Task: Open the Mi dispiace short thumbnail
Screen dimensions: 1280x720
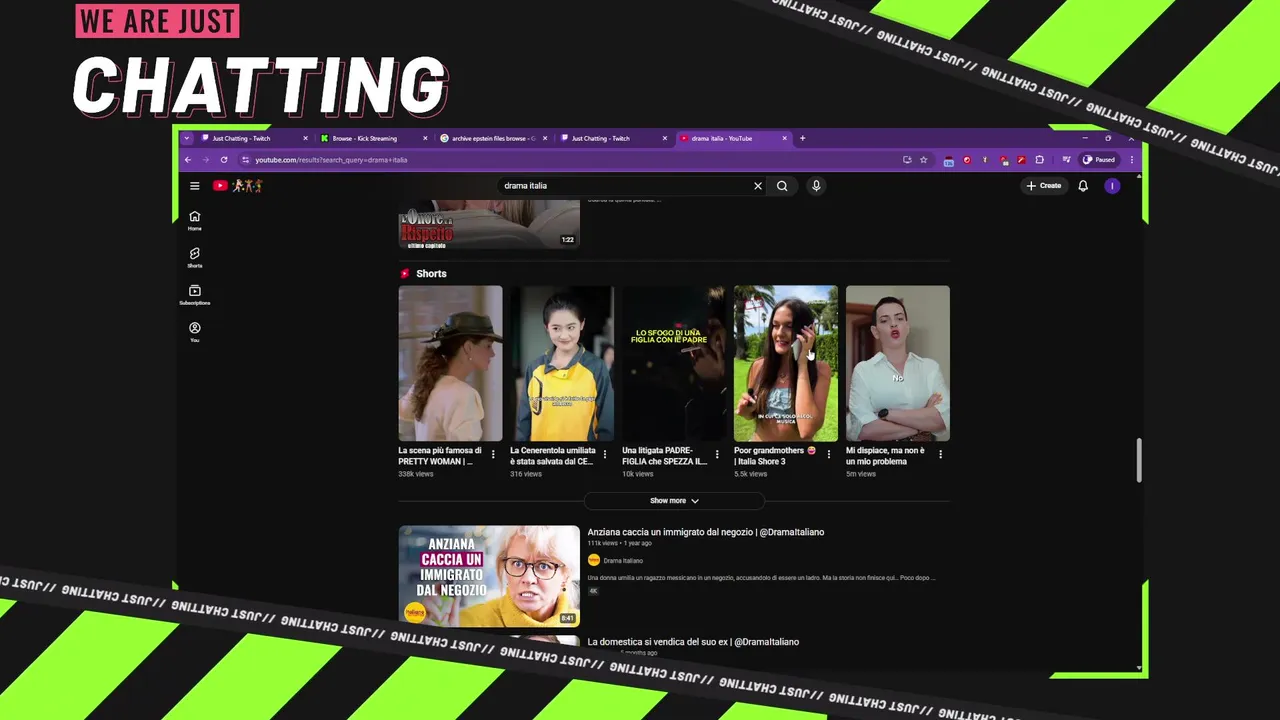Action: click(x=898, y=363)
